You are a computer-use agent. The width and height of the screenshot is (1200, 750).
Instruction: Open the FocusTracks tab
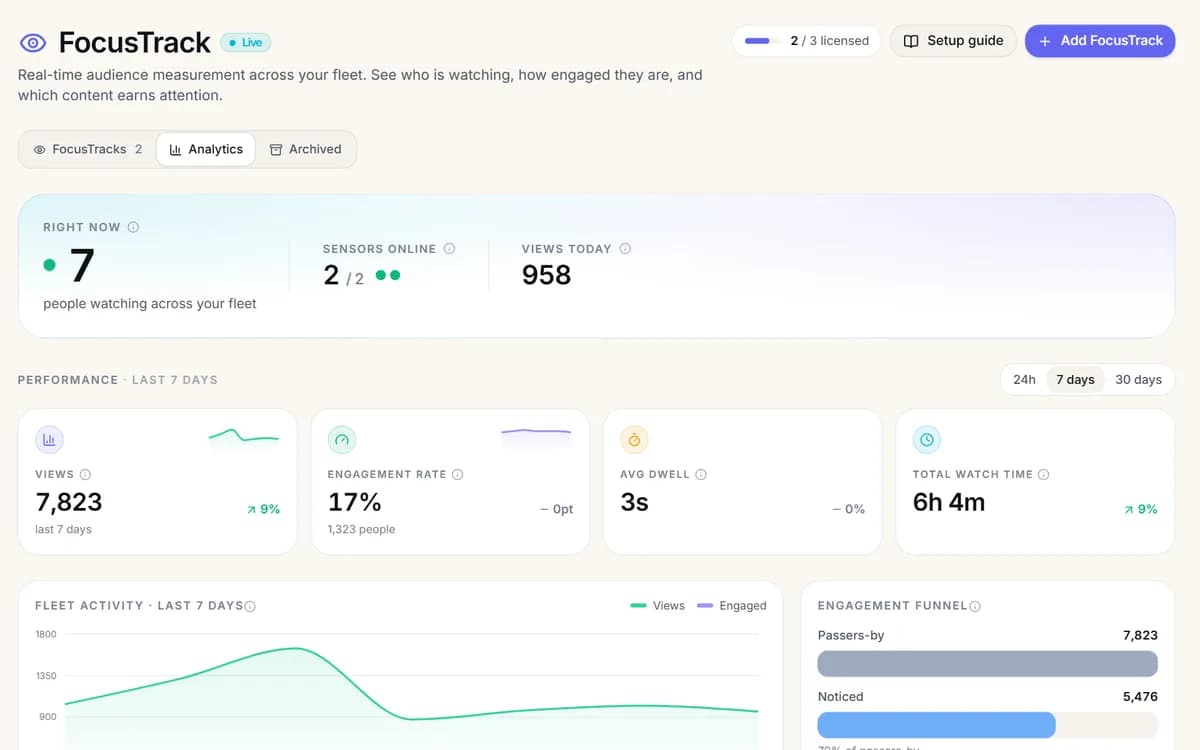click(x=88, y=149)
